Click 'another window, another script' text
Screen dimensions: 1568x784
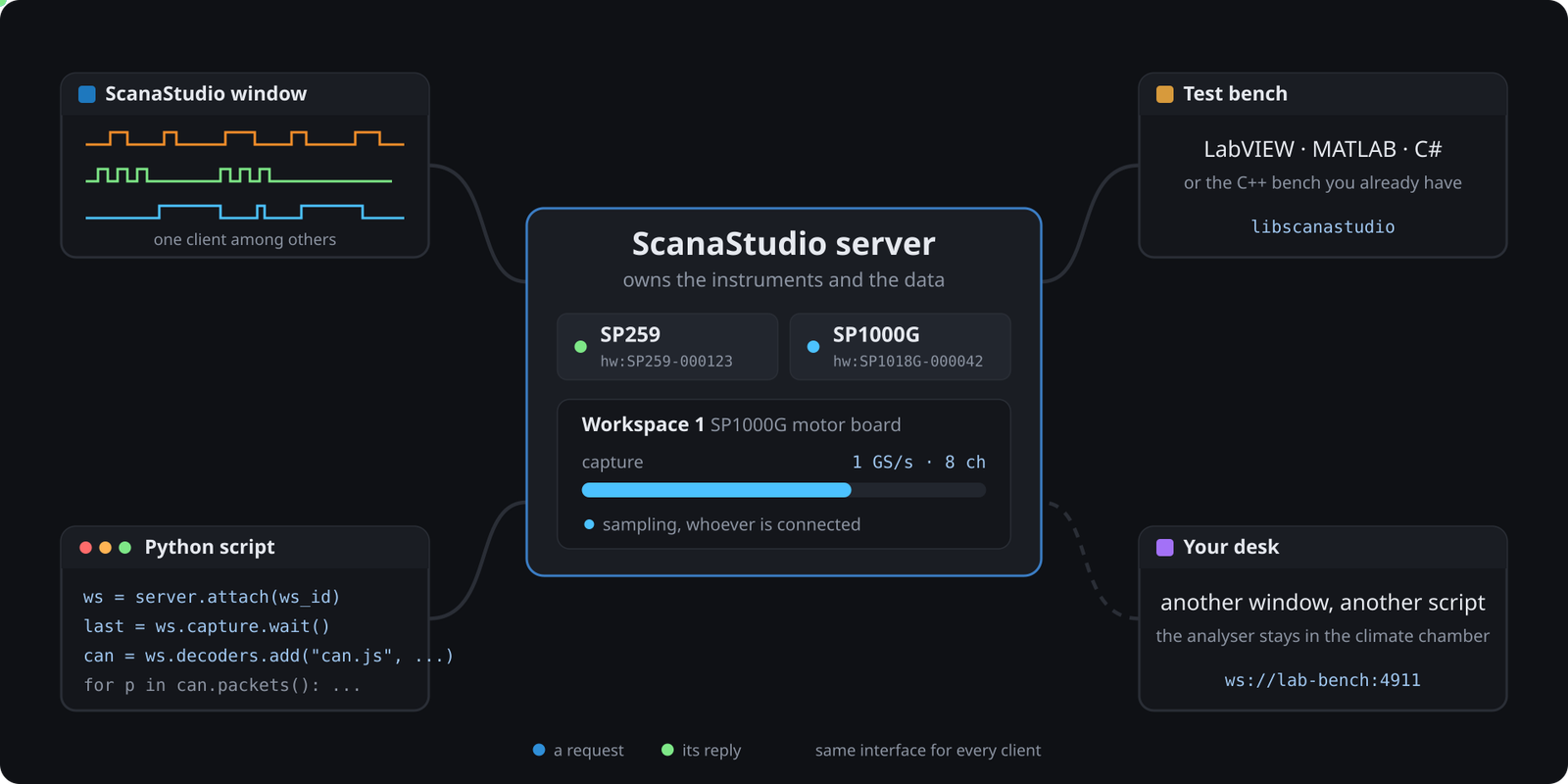pos(1323,603)
